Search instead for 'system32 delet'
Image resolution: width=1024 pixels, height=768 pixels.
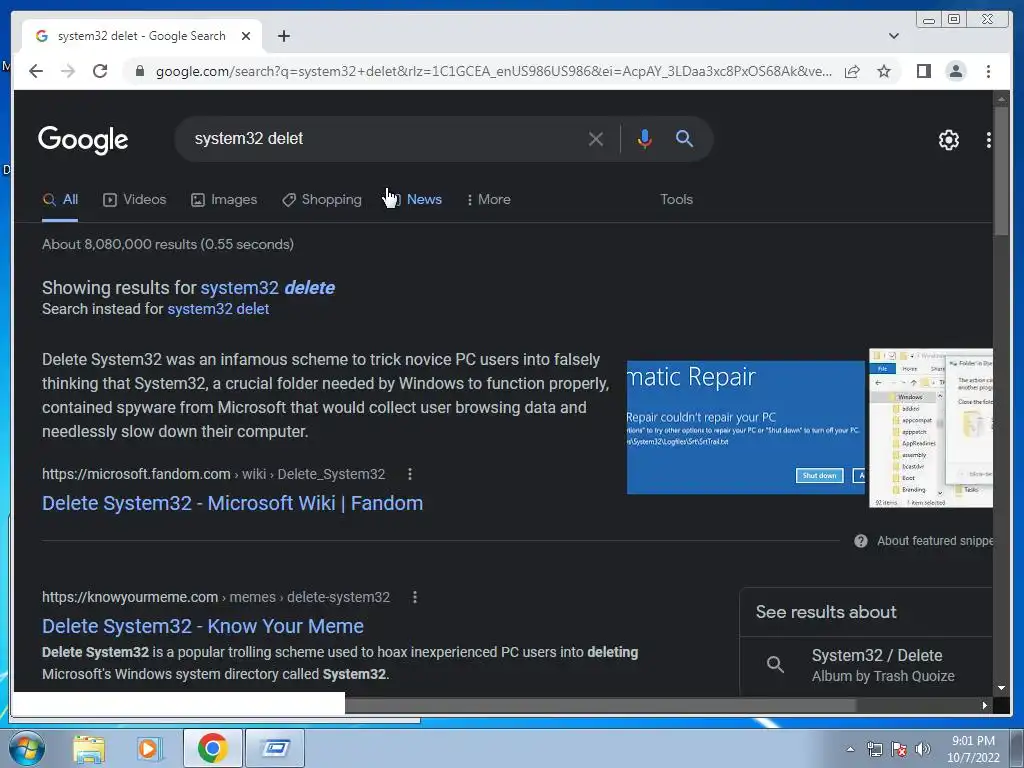pyautogui.click(x=218, y=309)
